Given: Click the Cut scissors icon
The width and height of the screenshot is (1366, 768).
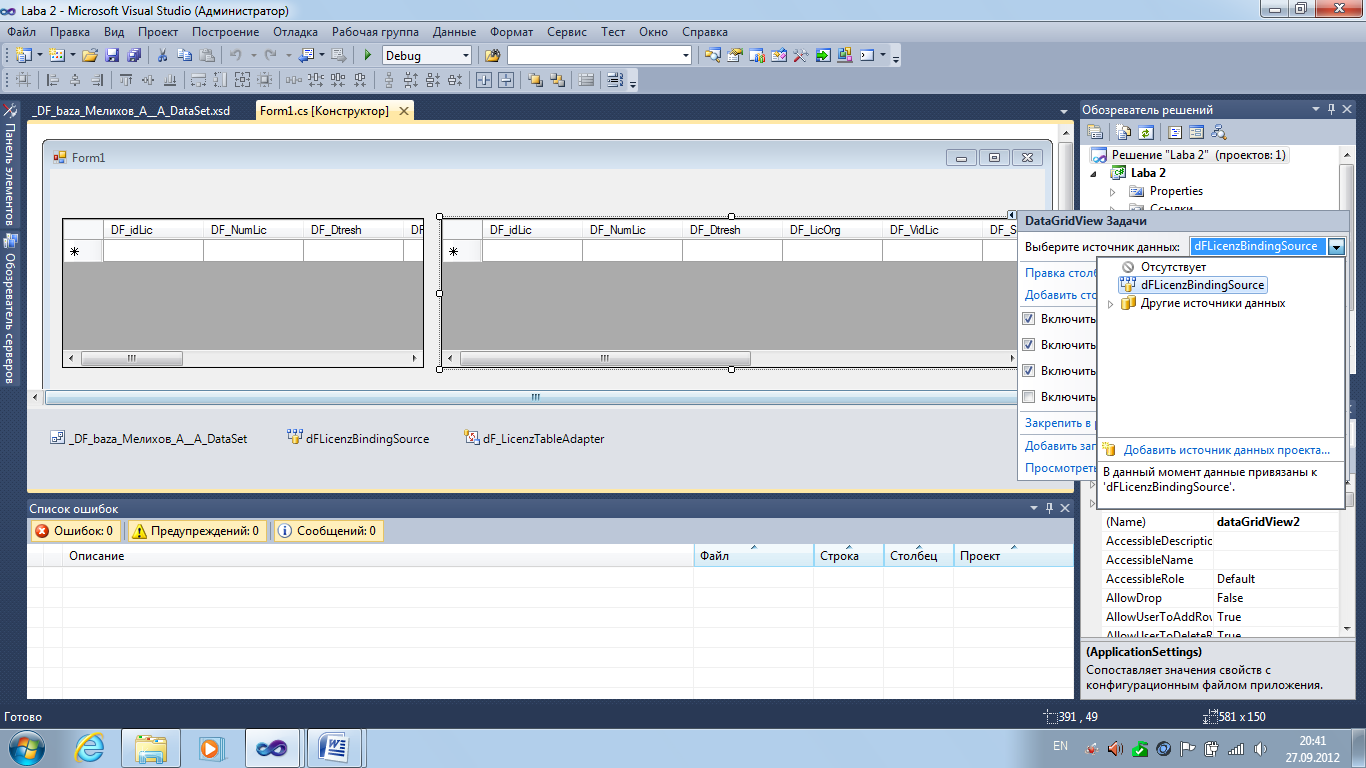Looking at the screenshot, I should click(x=163, y=56).
